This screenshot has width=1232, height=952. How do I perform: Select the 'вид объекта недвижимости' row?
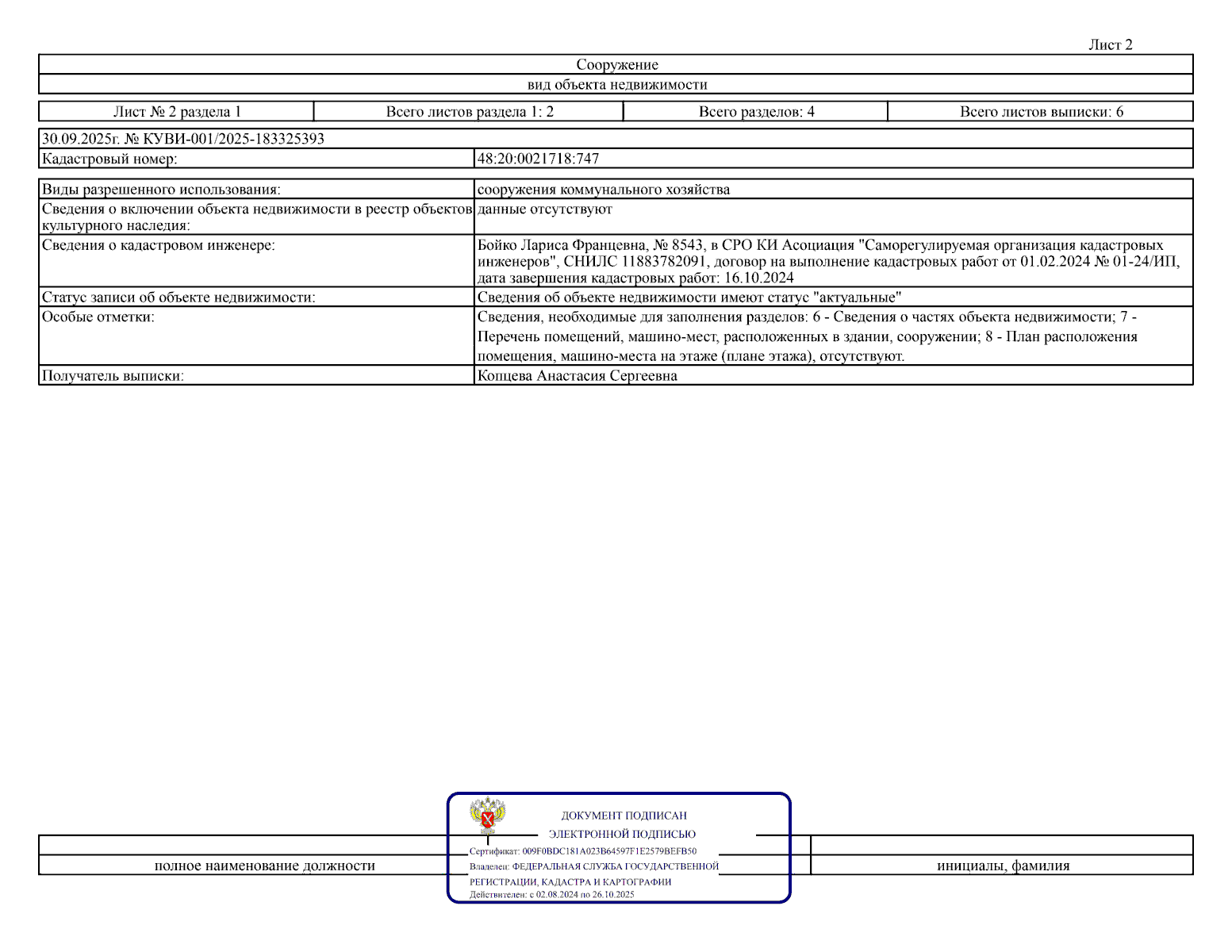click(616, 84)
